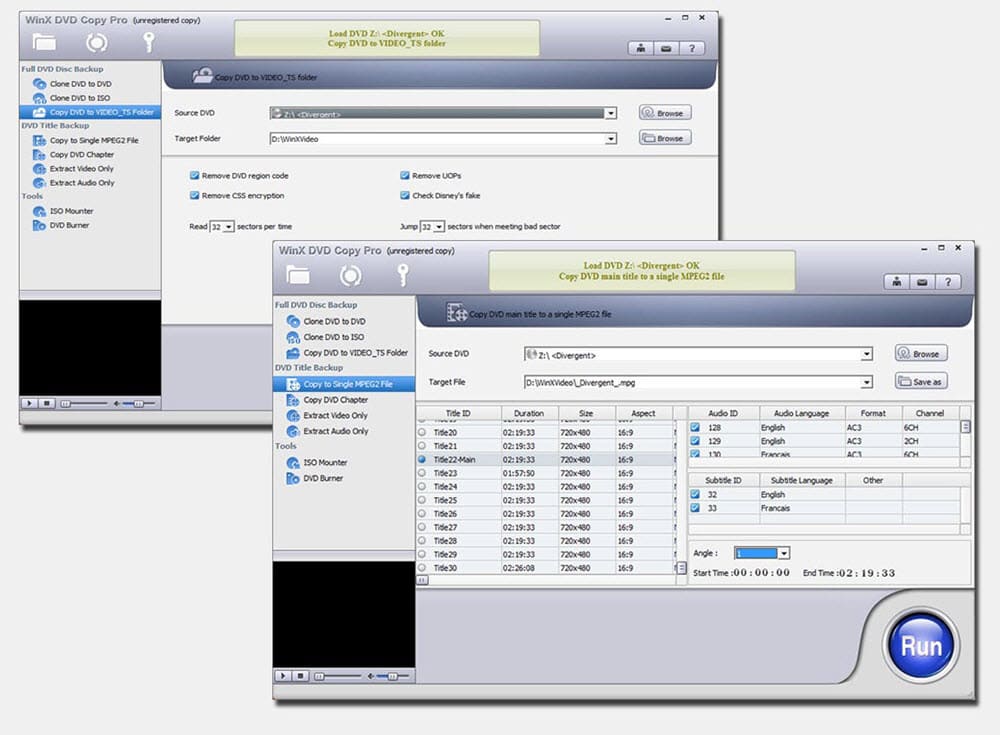Viewport: 1000px width, 735px height.
Task: Click Save as button next to Target File
Action: 921,382
